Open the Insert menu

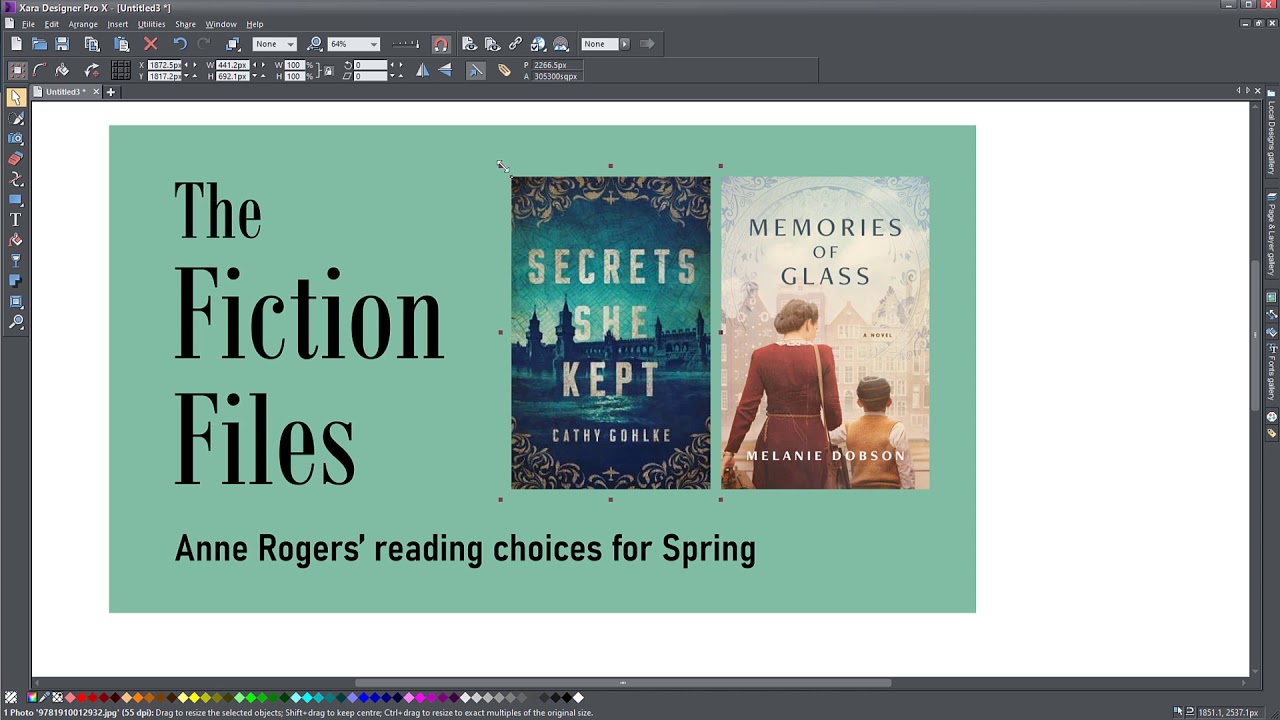[x=117, y=24]
